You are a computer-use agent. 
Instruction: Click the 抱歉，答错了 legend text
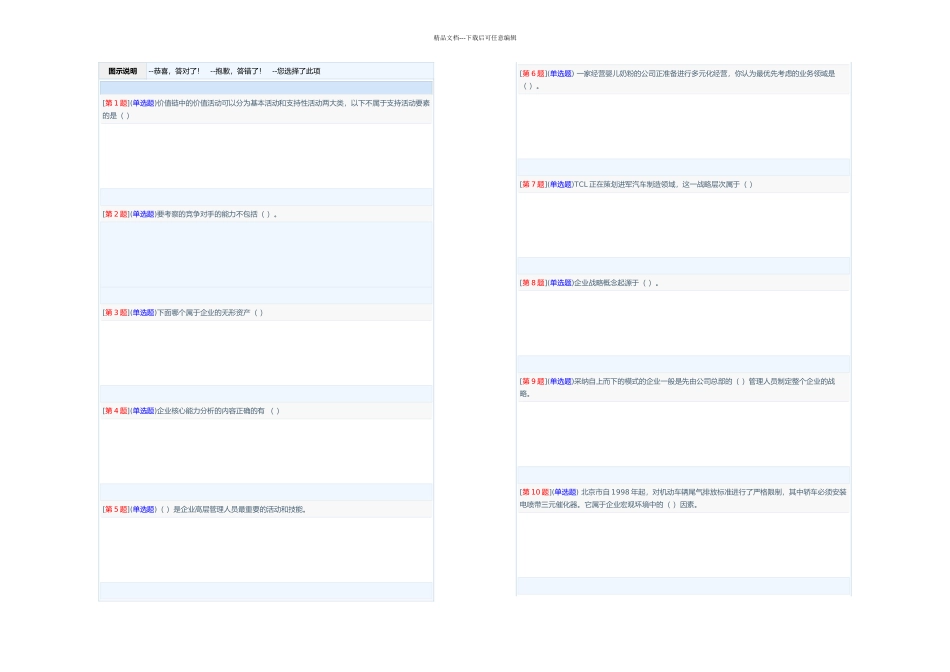(236, 72)
